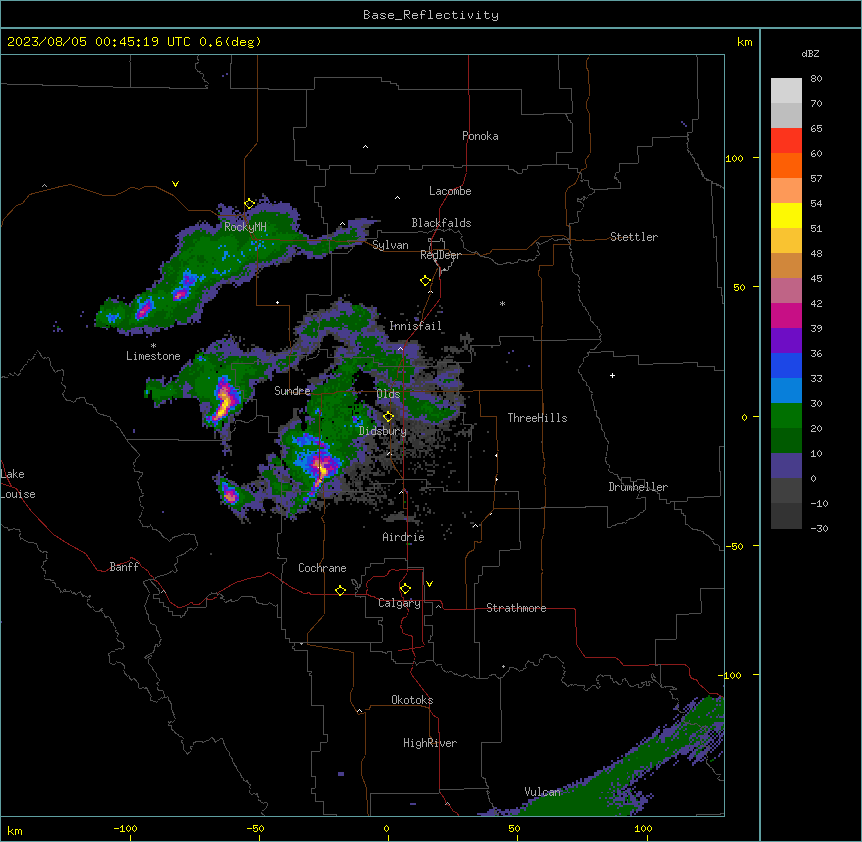The height and width of the screenshot is (842, 862).
Task: Click the RockyMH label
Action: 245,227
